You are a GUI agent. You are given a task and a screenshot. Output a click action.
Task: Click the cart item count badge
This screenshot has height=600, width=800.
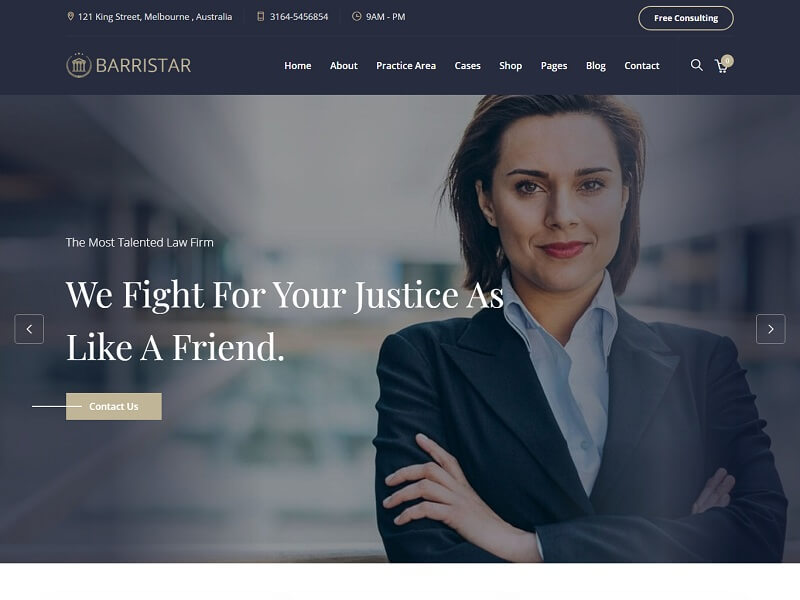[728, 61]
